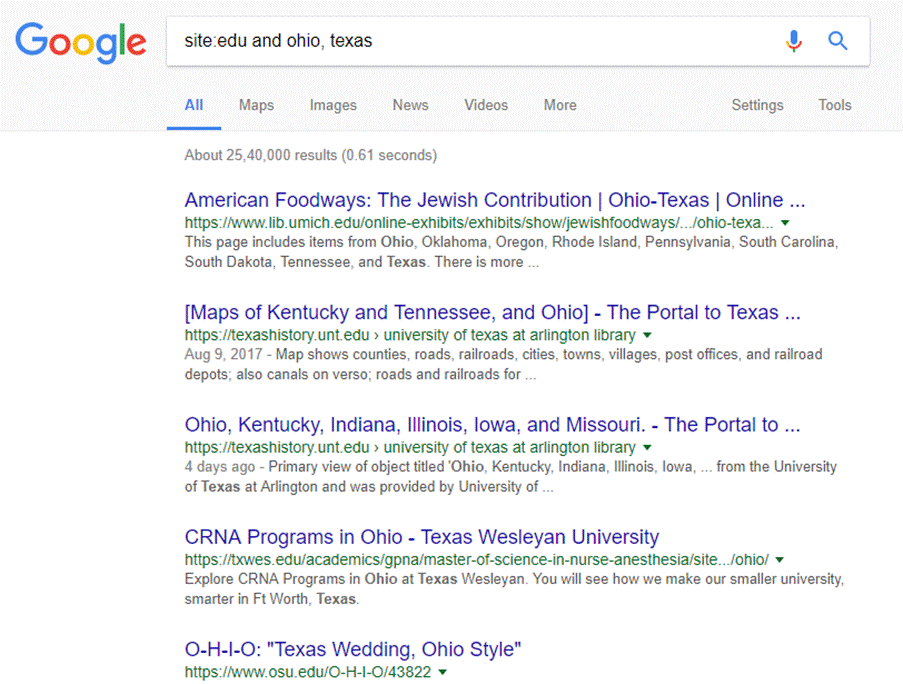
Task: Open Maps of Kentucky and Tennessee result
Action: (x=492, y=313)
